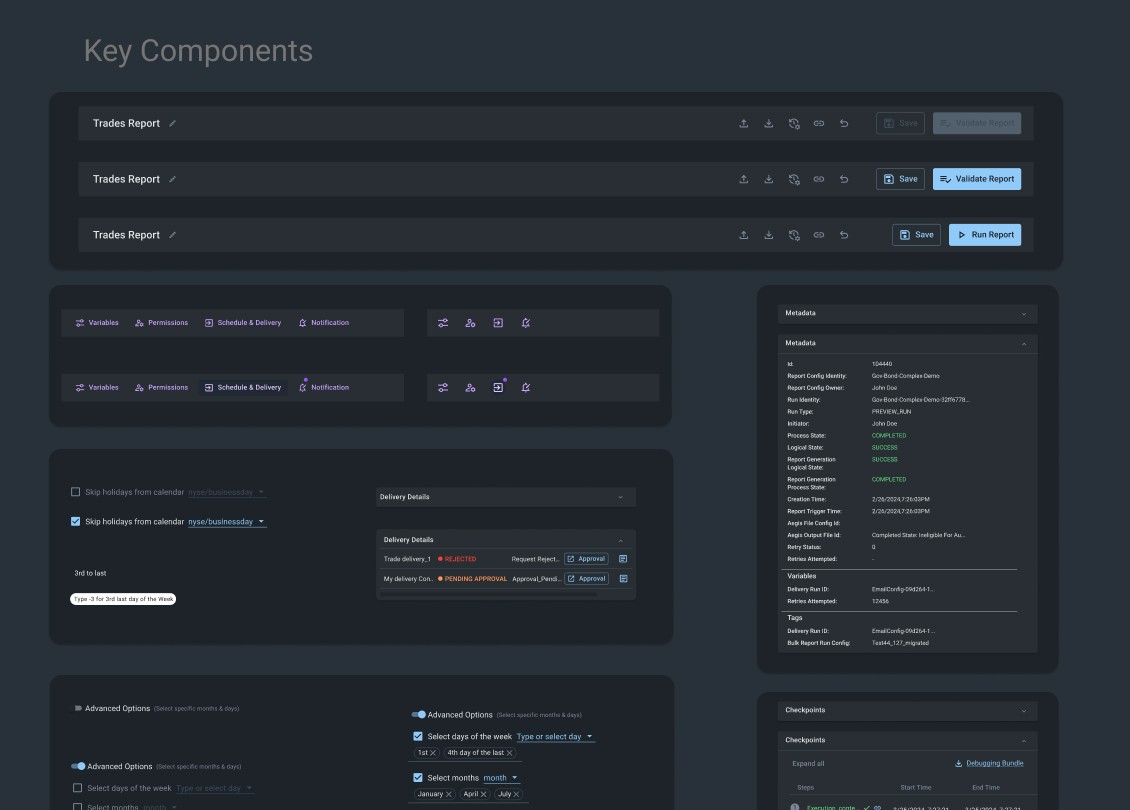Toggle Advanced Options above the checked Select days checkbox
The width and height of the screenshot is (1130, 810).
419,715
